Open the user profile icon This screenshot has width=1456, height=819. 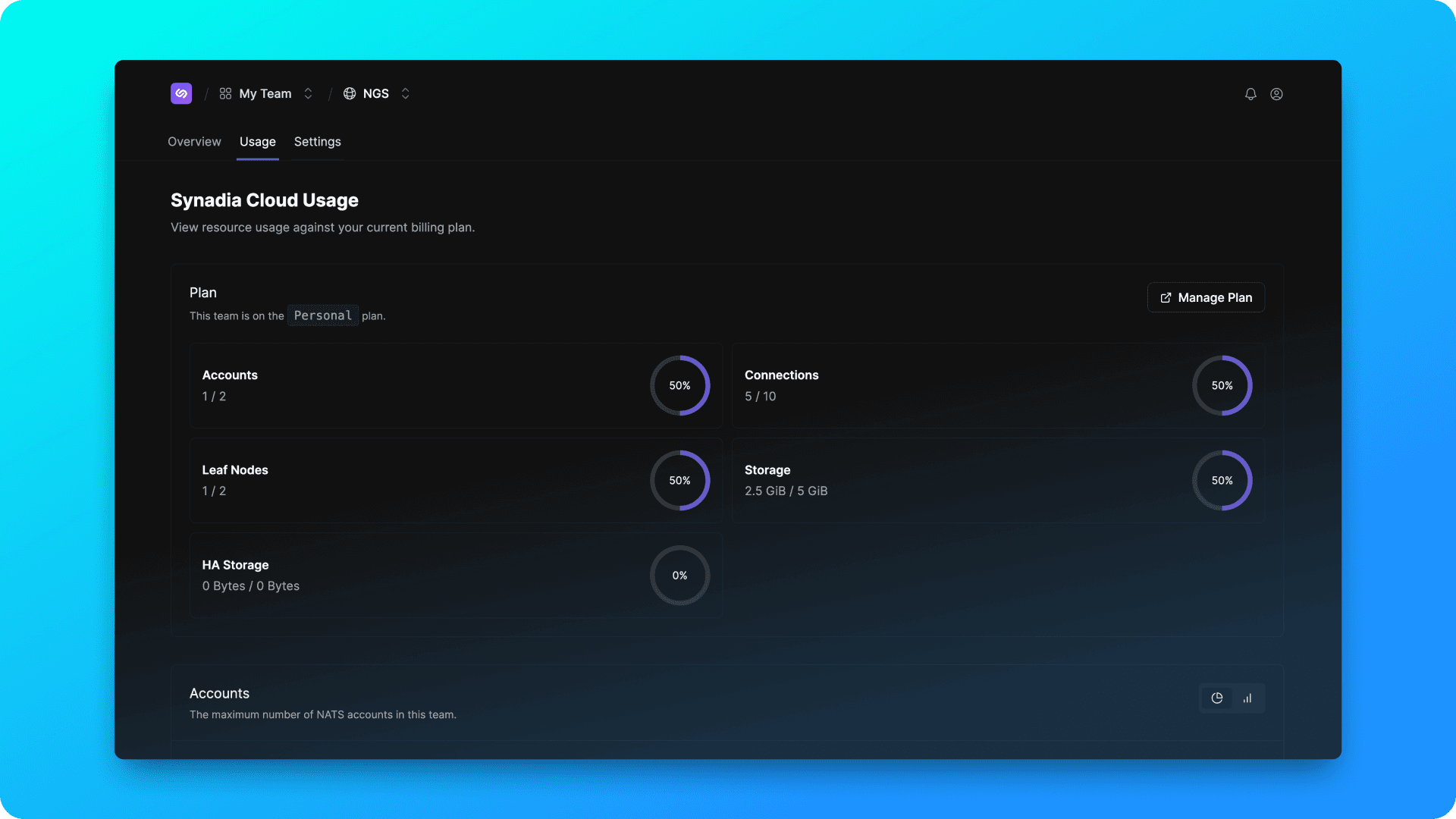pos(1276,94)
